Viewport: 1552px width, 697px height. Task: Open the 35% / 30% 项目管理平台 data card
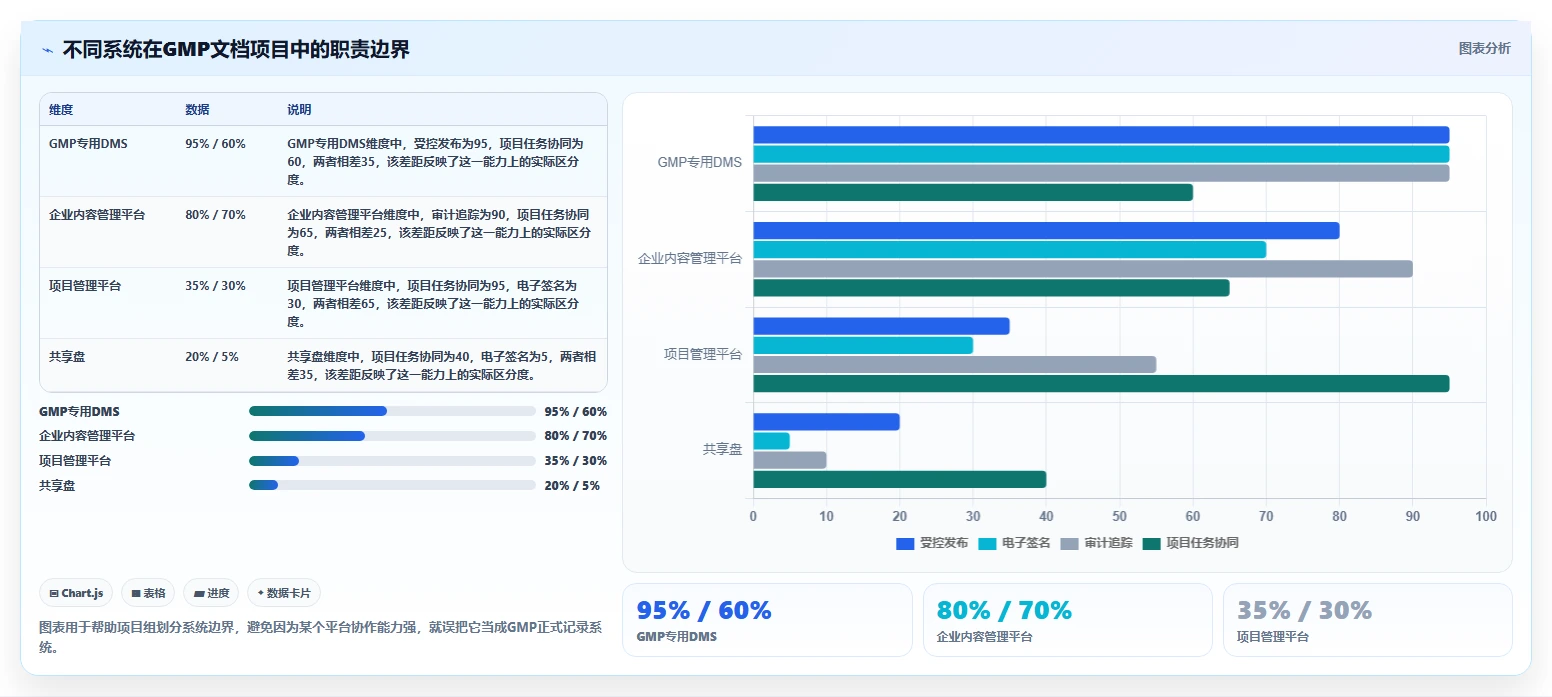point(1367,620)
